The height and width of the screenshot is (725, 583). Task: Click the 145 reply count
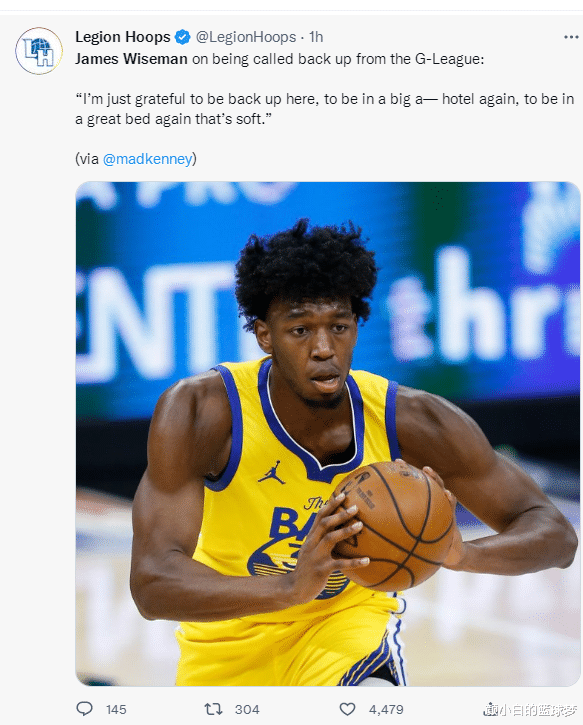(x=116, y=709)
